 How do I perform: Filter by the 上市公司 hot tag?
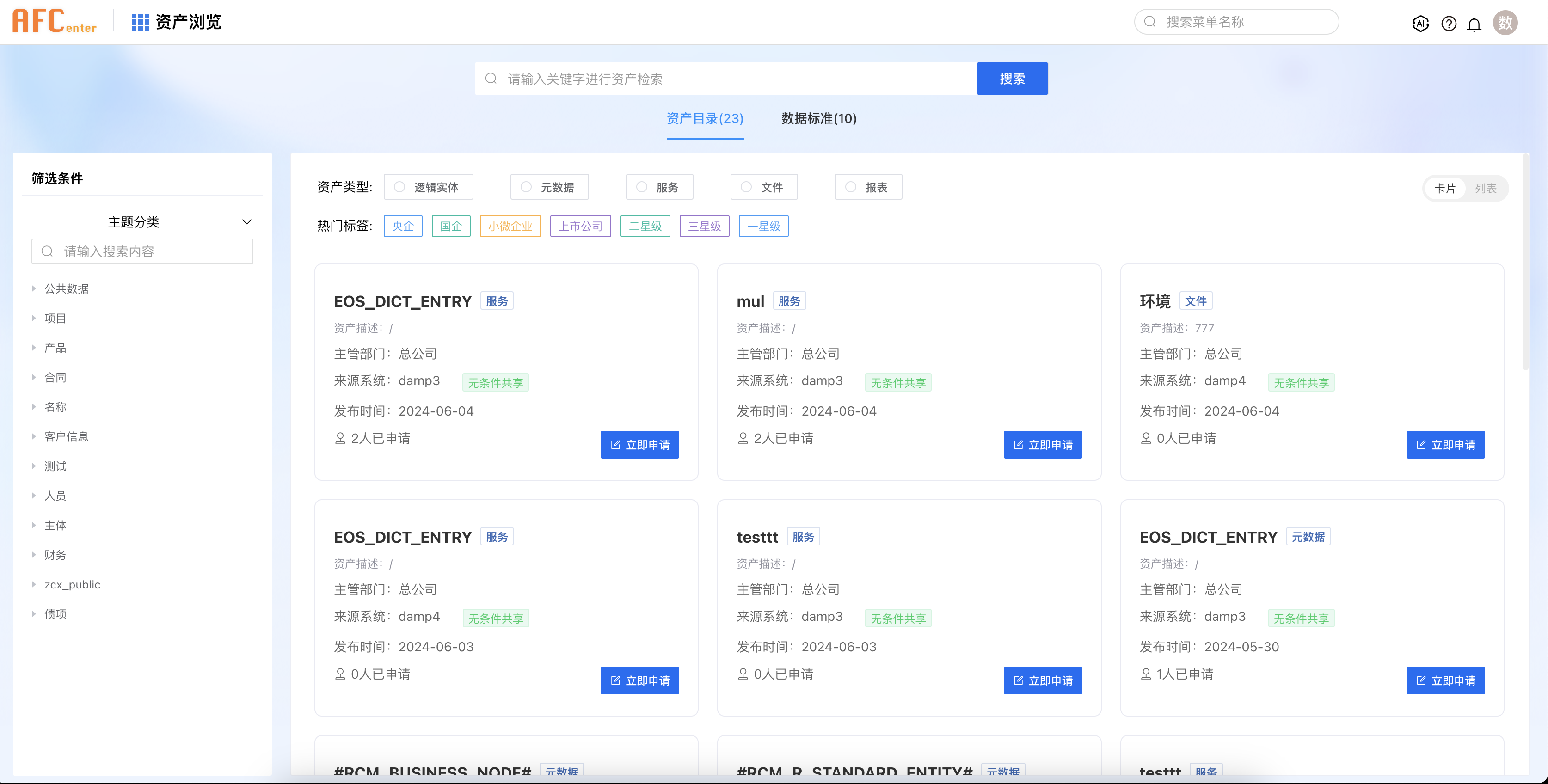pos(580,226)
